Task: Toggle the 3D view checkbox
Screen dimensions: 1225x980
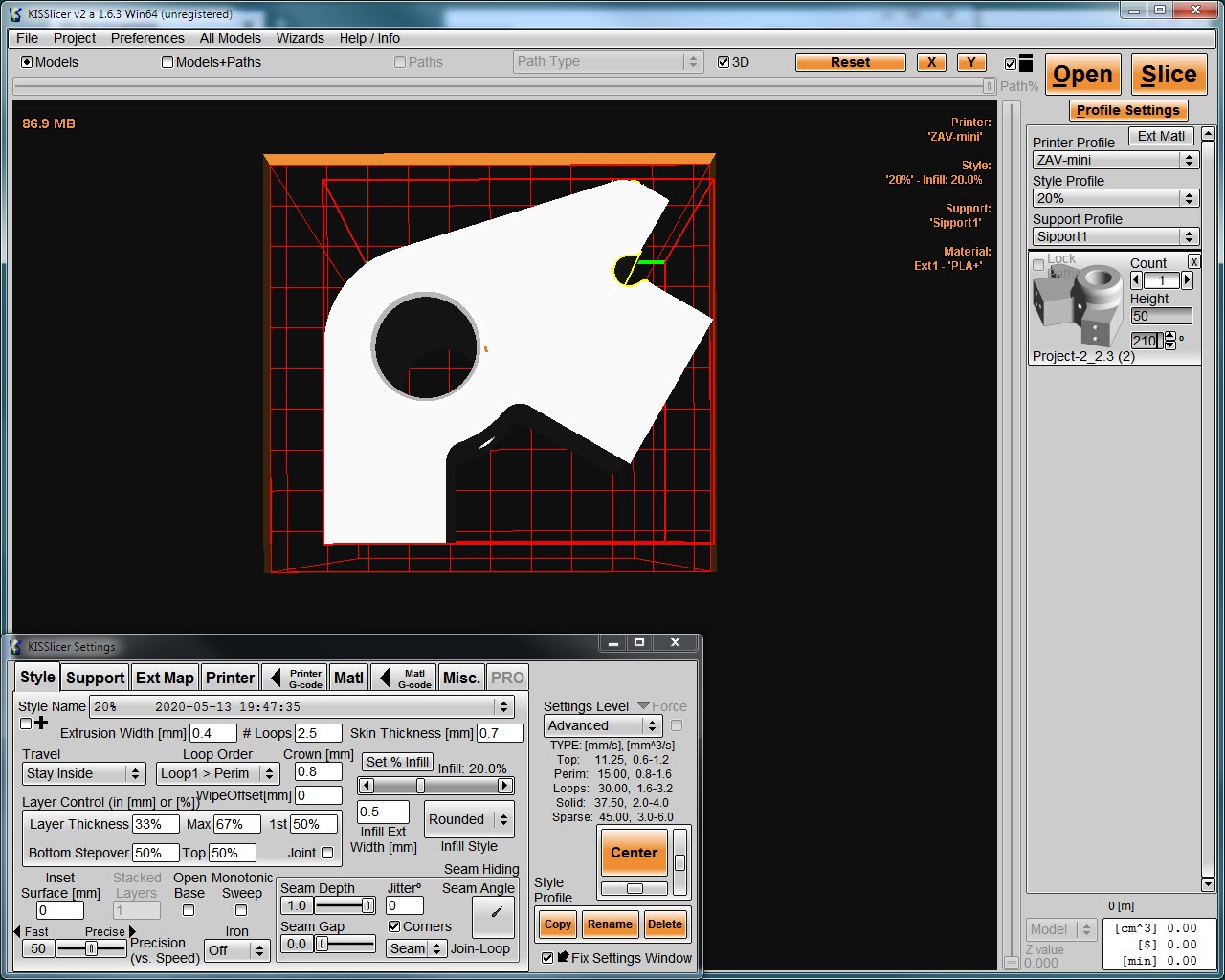Action: pyautogui.click(x=724, y=62)
